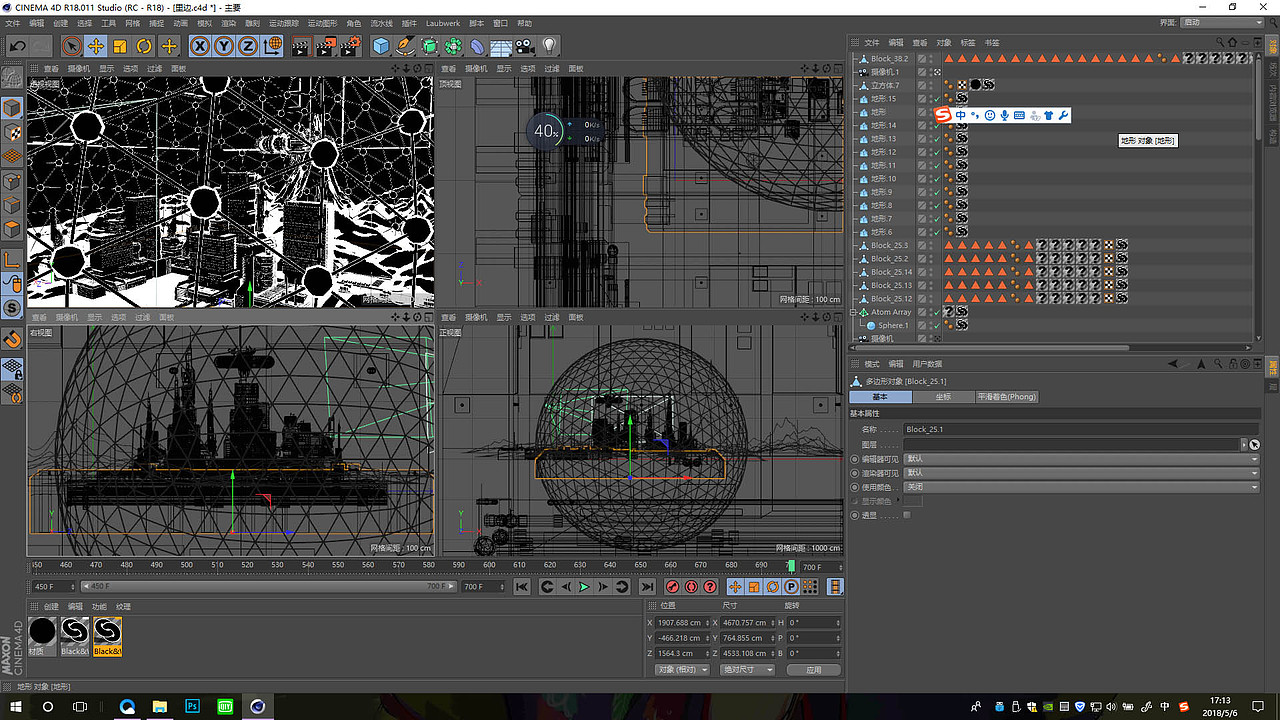Click the Camera object icon in toolbar
The image size is (1280, 720).
pos(525,46)
